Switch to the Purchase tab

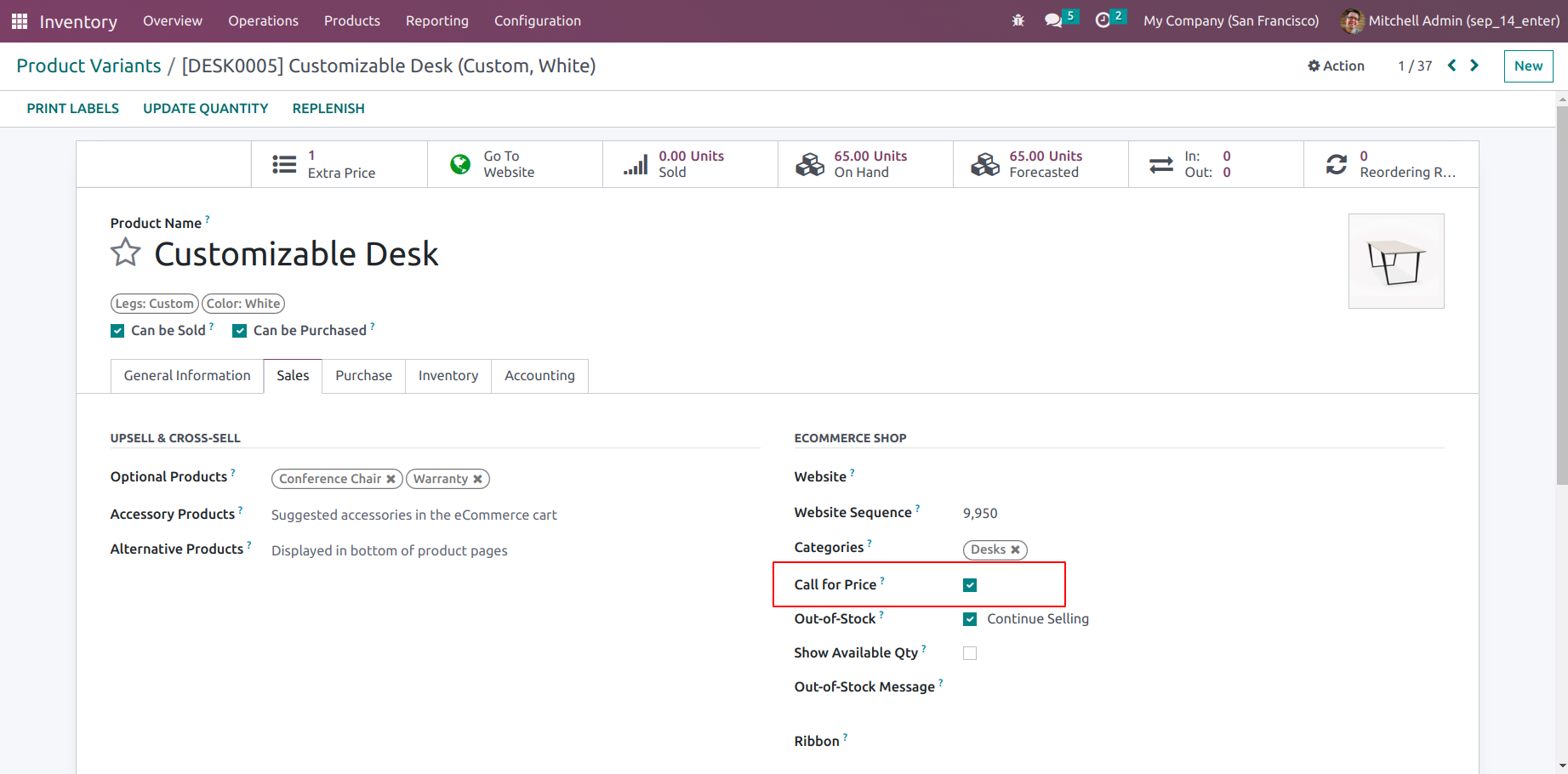pyautogui.click(x=363, y=376)
